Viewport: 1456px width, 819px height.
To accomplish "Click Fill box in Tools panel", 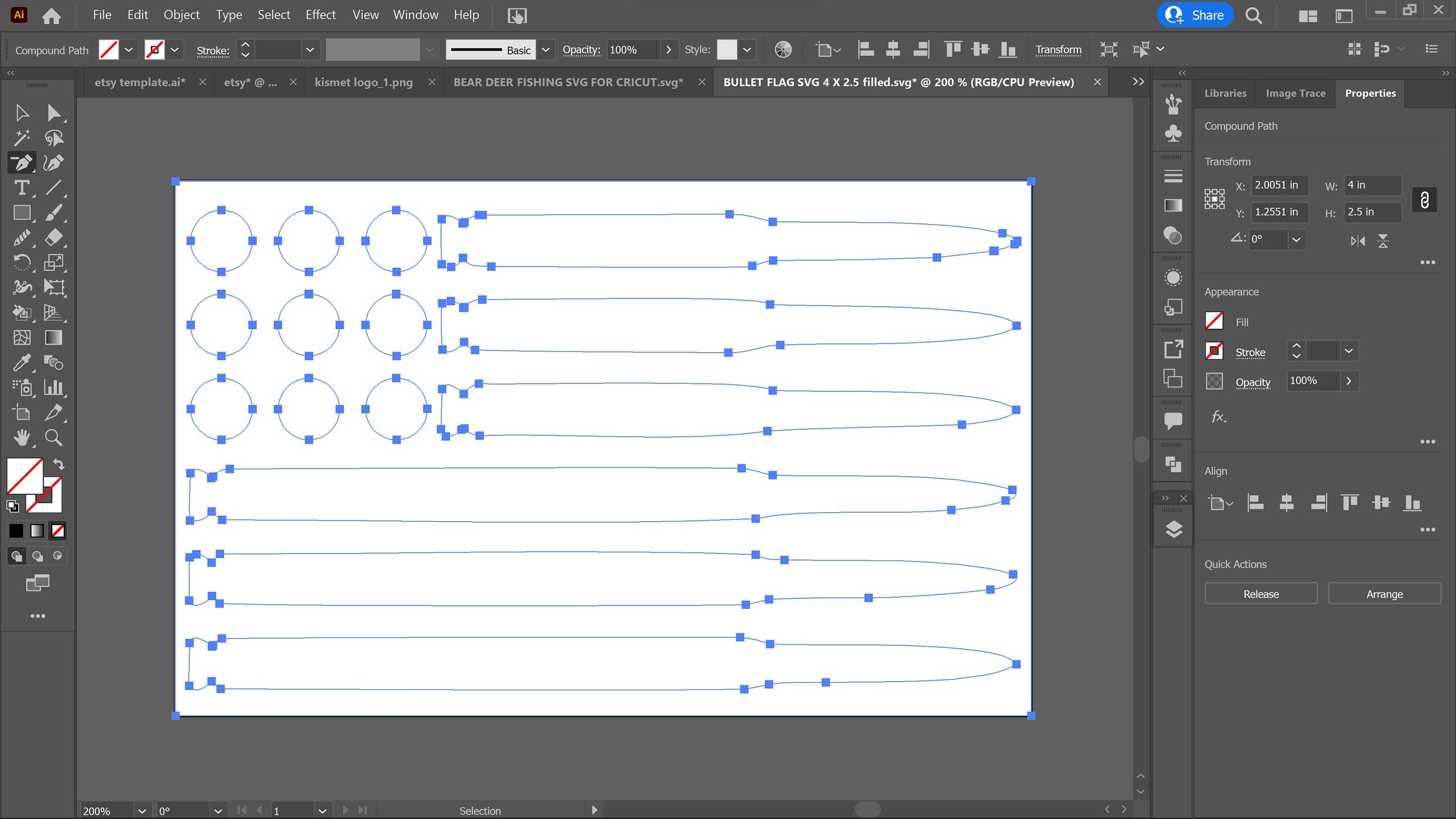I will click(x=24, y=476).
